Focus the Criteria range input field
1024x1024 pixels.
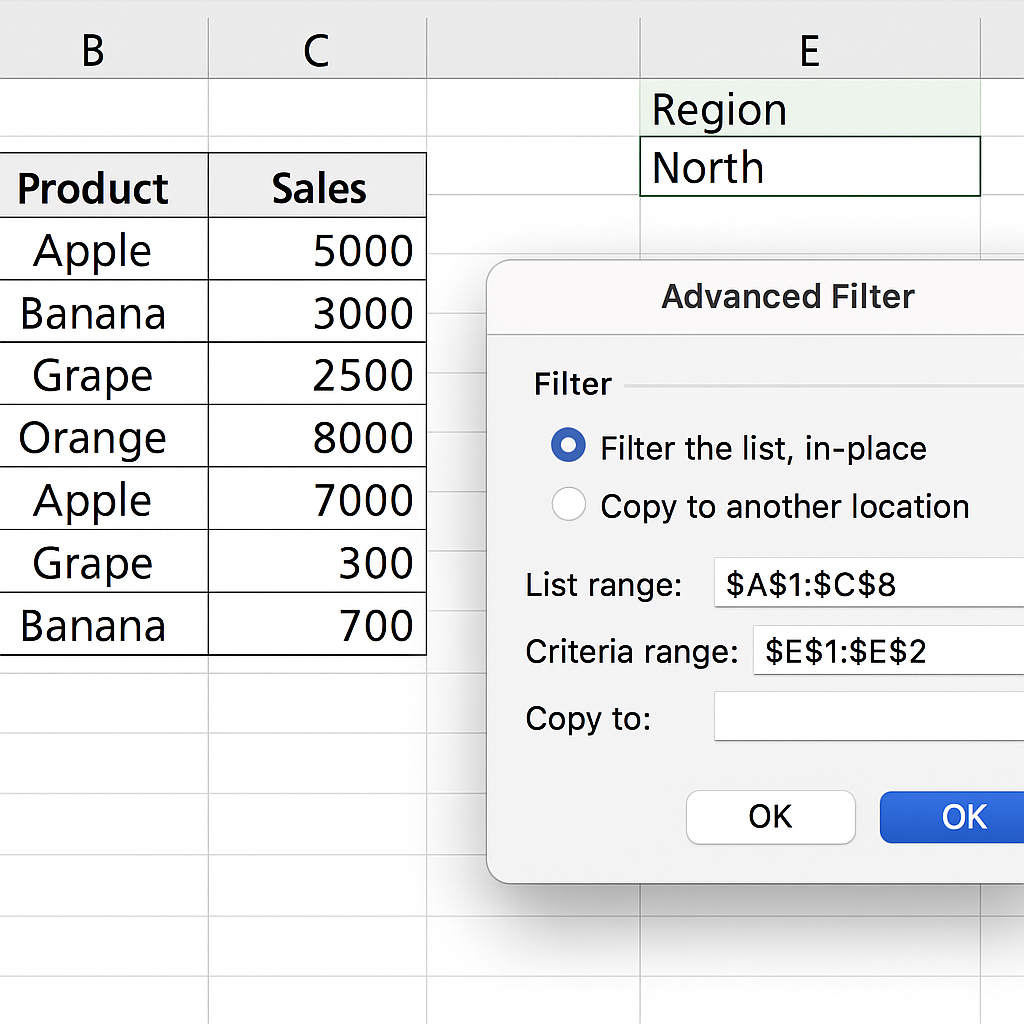click(x=887, y=652)
